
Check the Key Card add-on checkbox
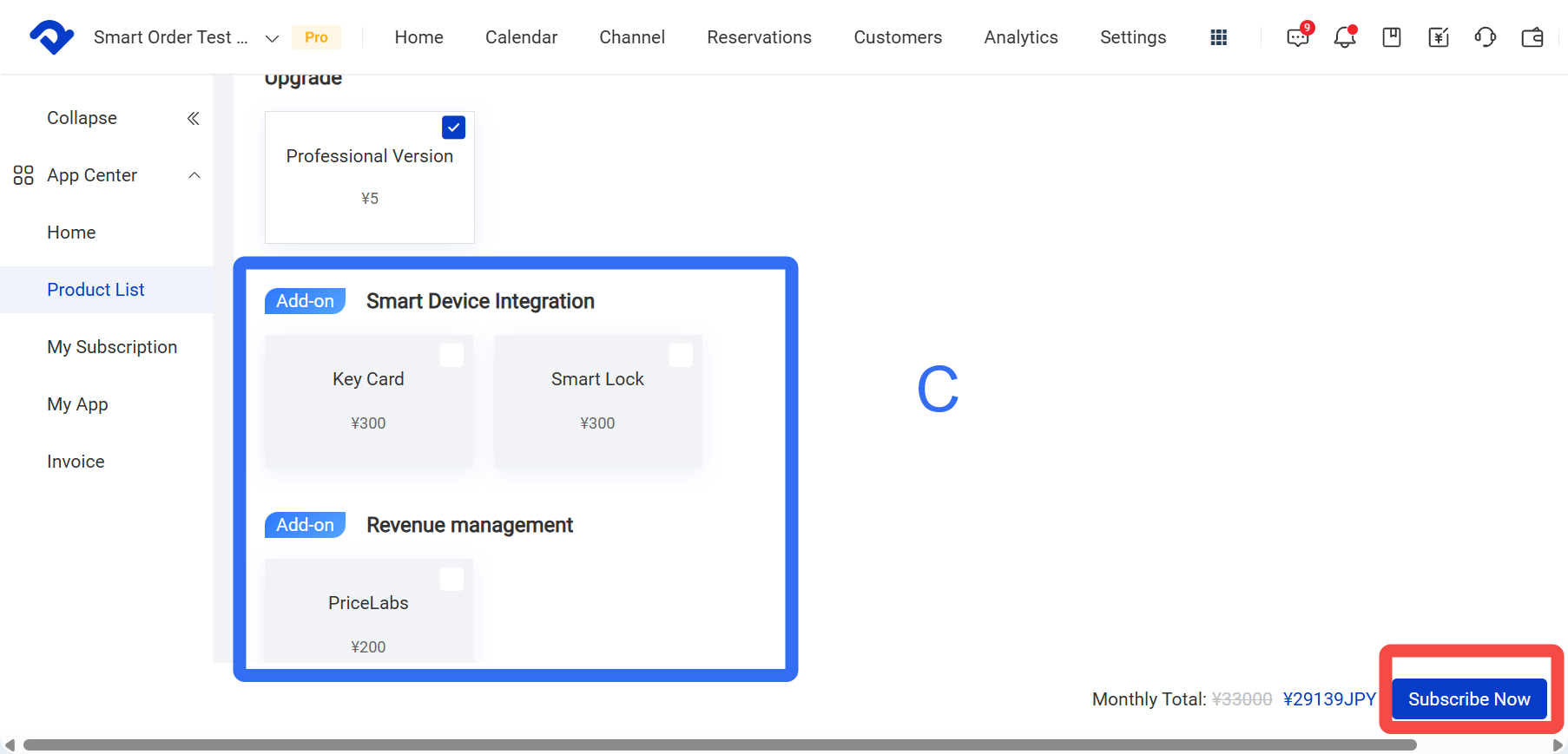451,356
